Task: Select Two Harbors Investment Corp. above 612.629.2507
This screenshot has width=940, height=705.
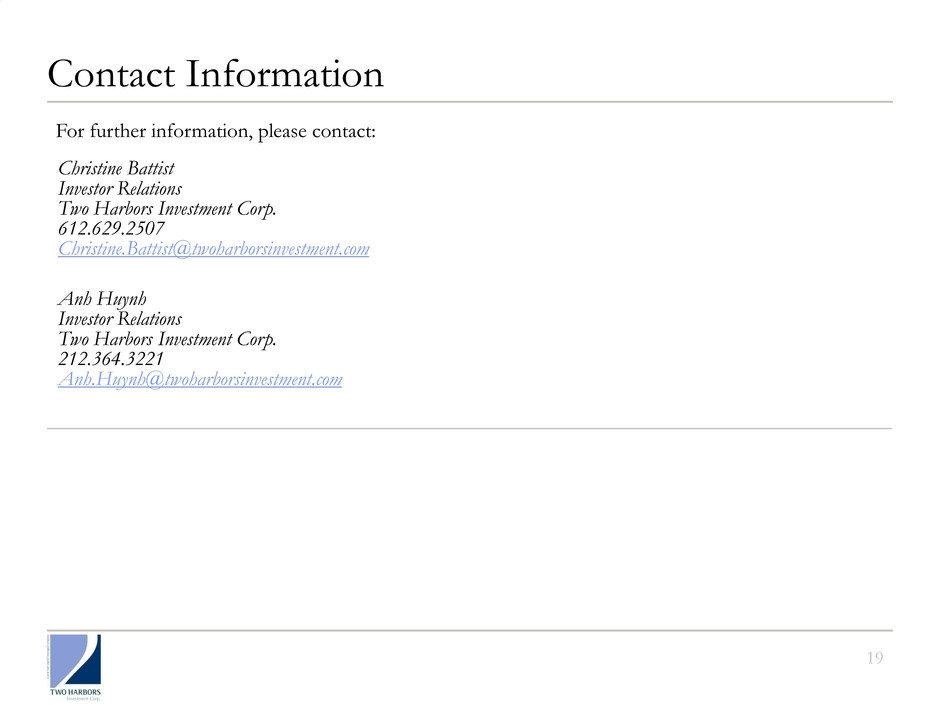Action: (167, 209)
